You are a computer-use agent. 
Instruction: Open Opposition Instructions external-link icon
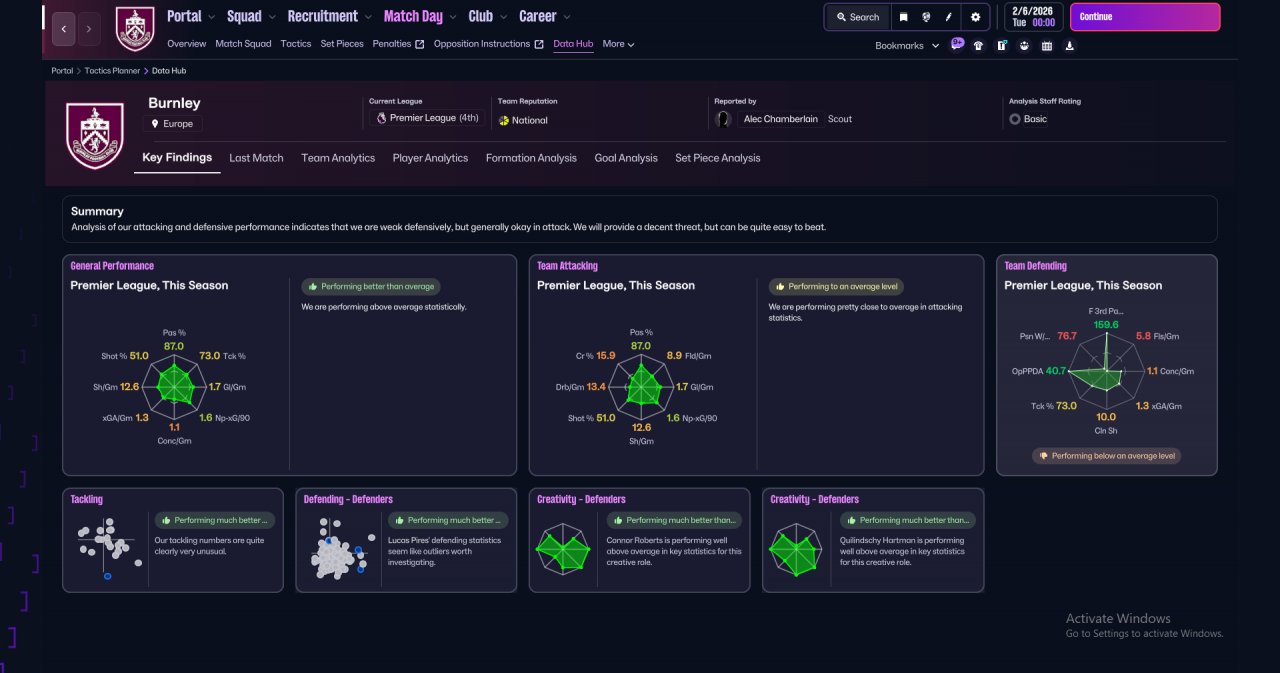(x=539, y=44)
